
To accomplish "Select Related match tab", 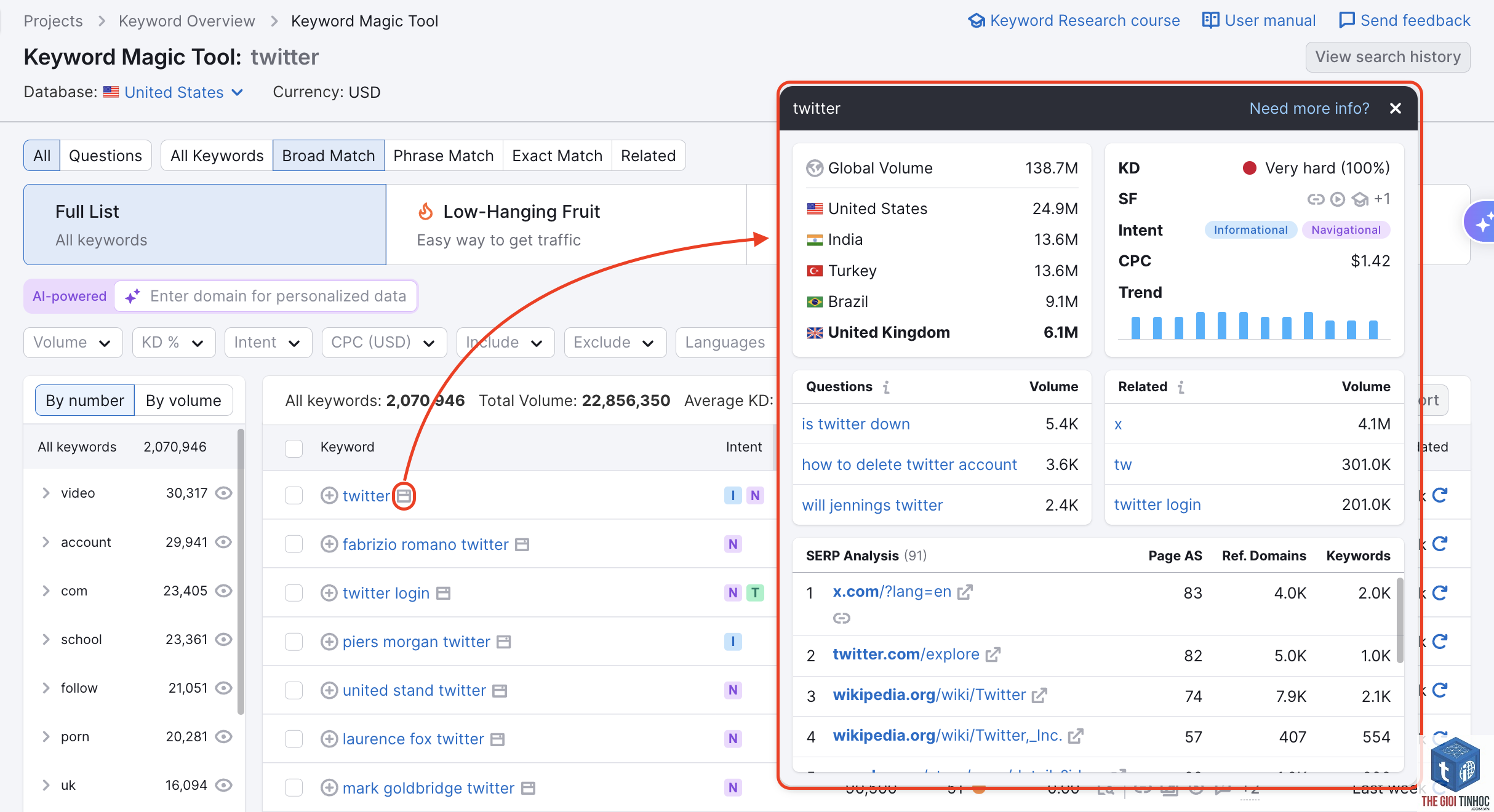I will coord(649,156).
